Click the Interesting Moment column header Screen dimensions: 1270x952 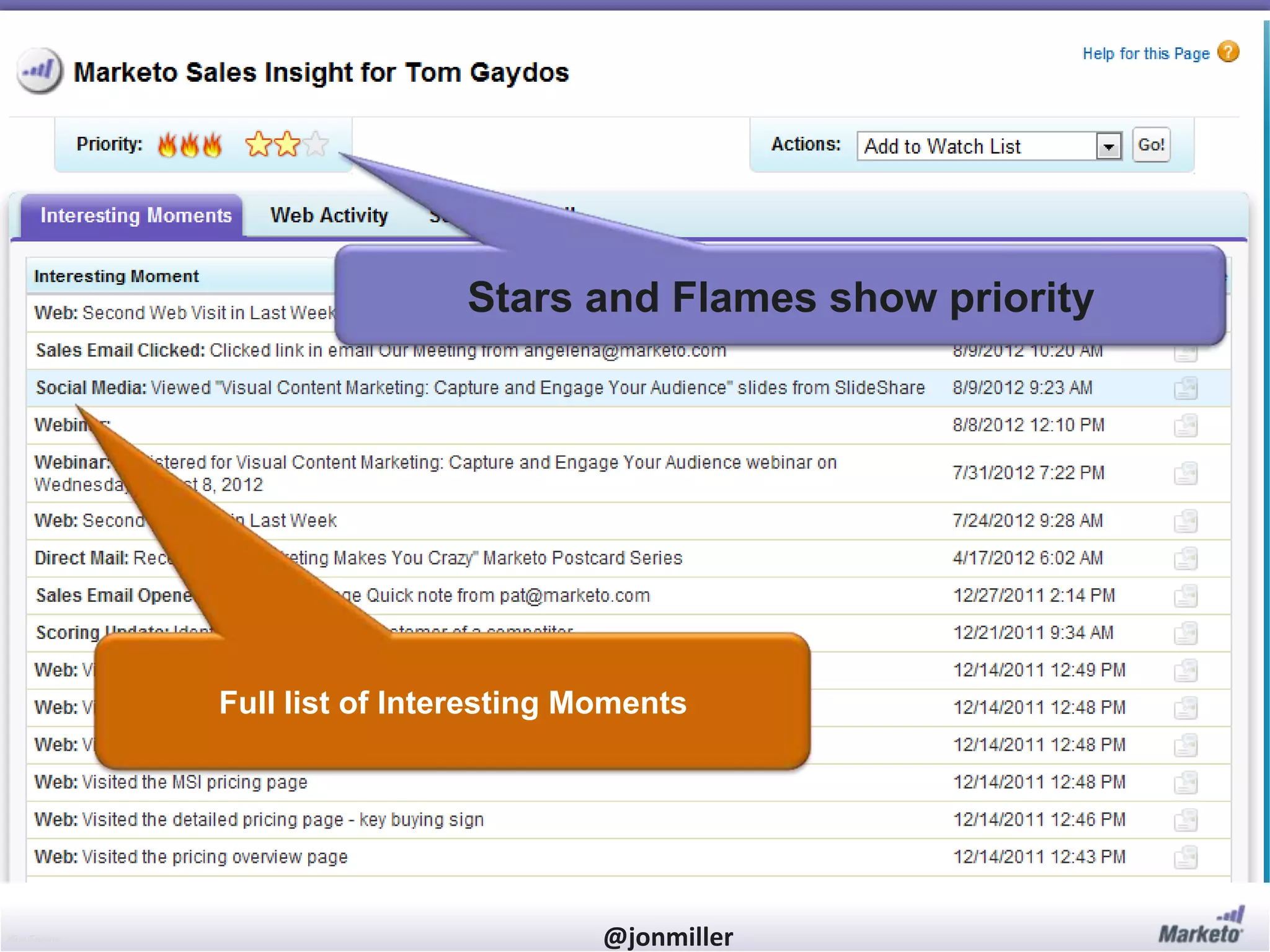click(x=117, y=276)
